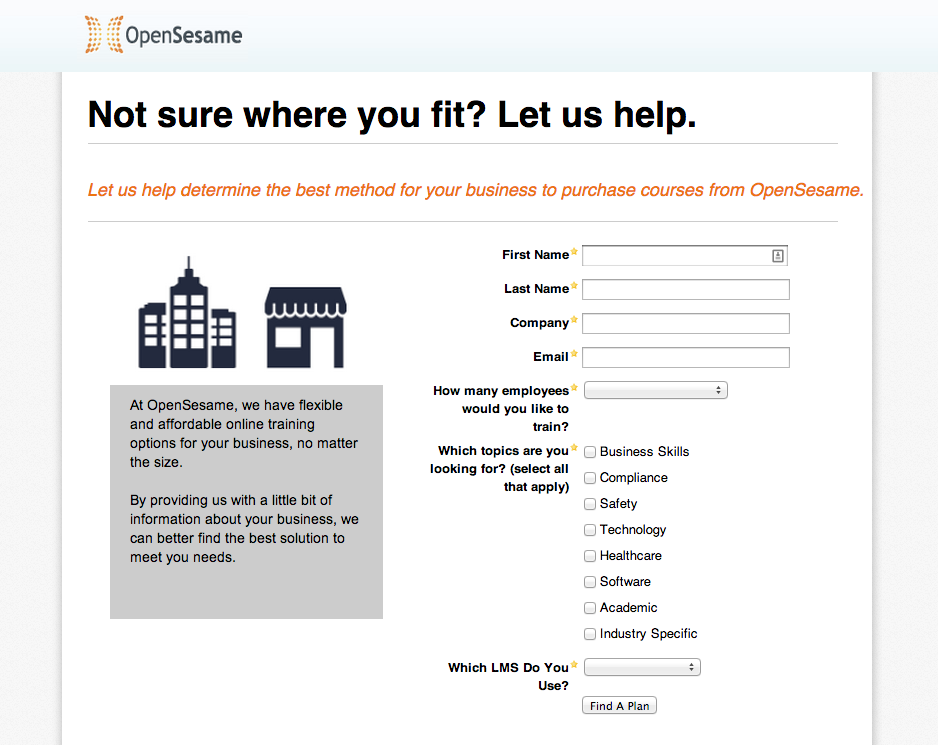Screen dimensions: 938x745
Task: Check the Business Skills checkbox
Action: pyautogui.click(x=590, y=452)
